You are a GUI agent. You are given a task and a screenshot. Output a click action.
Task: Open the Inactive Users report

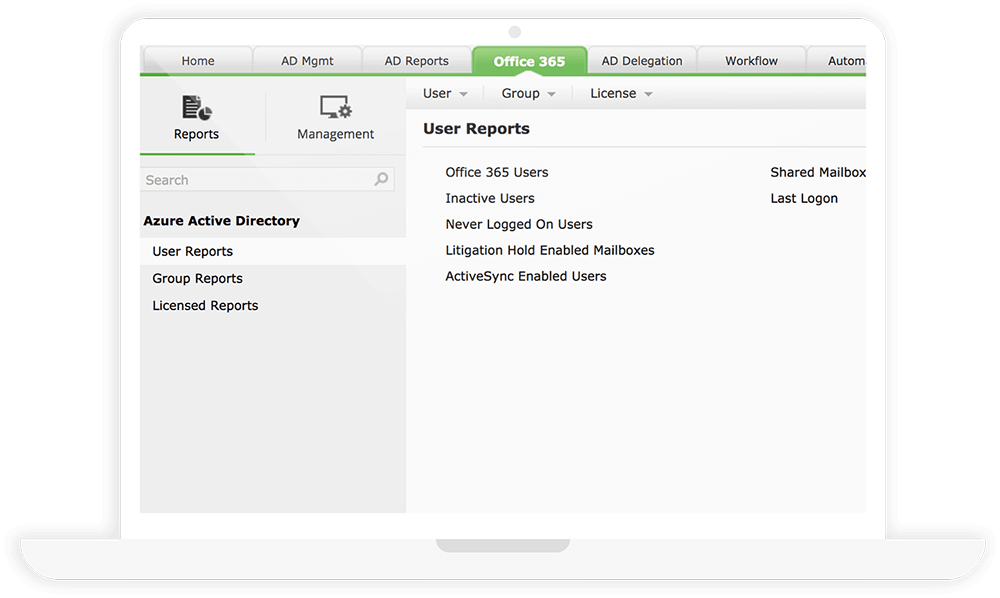click(490, 198)
